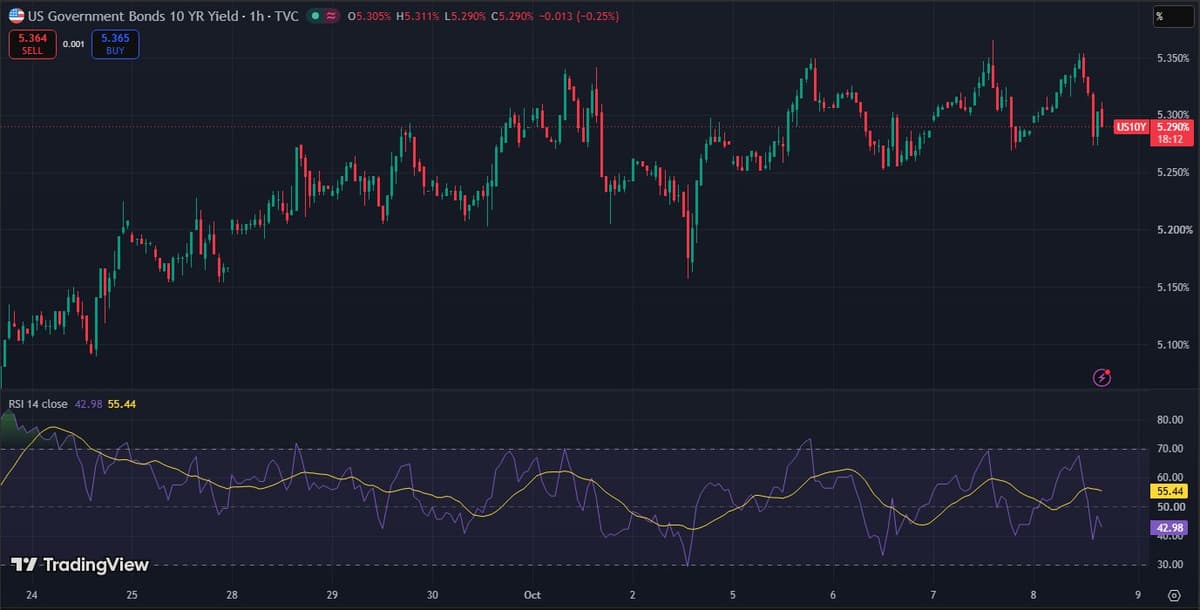The width and height of the screenshot is (1200, 610).
Task: Click the RSI value 42.98 in legend
Action: pos(88,404)
